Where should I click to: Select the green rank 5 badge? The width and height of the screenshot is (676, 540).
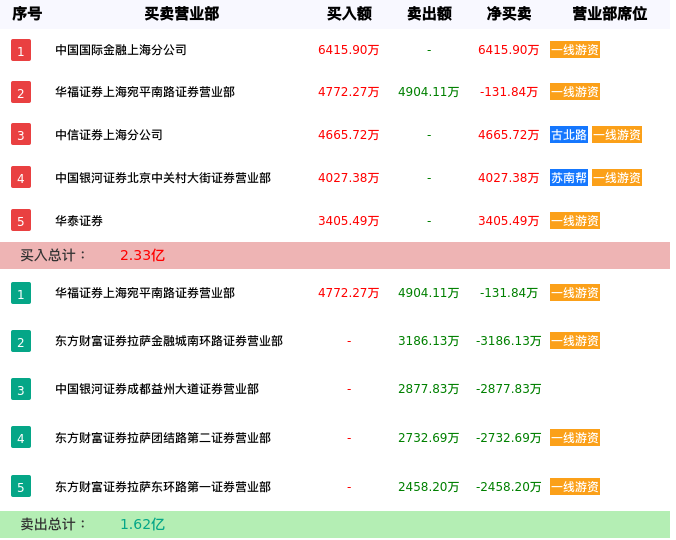pos(21,487)
